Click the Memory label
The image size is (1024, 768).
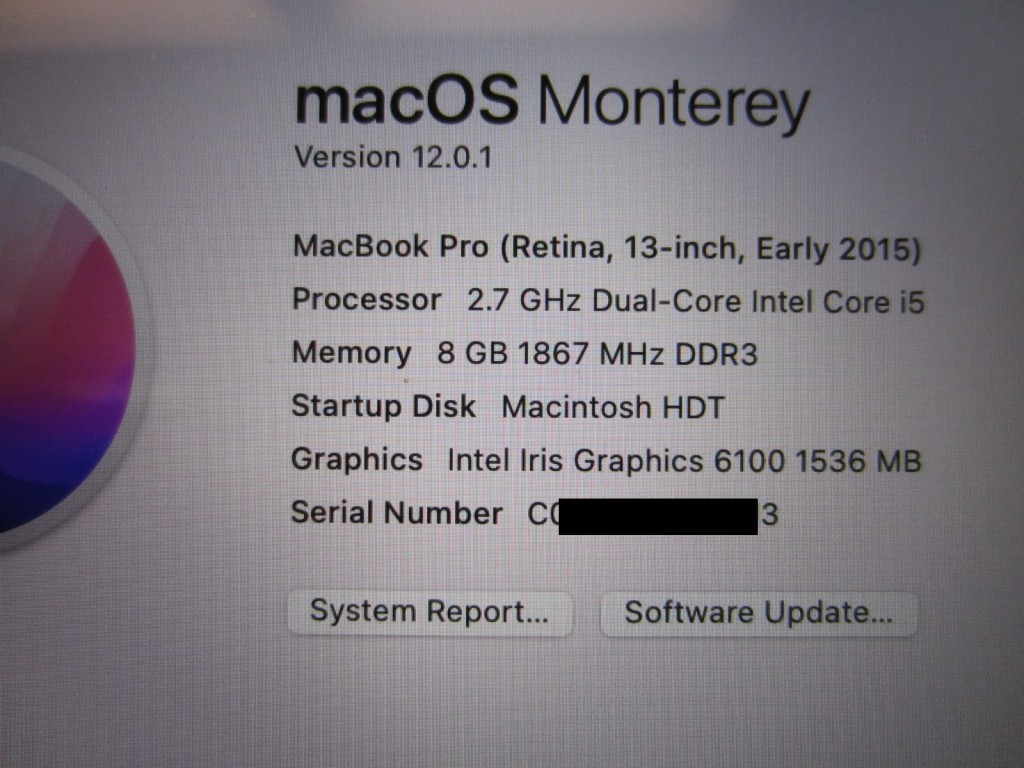[351, 353]
